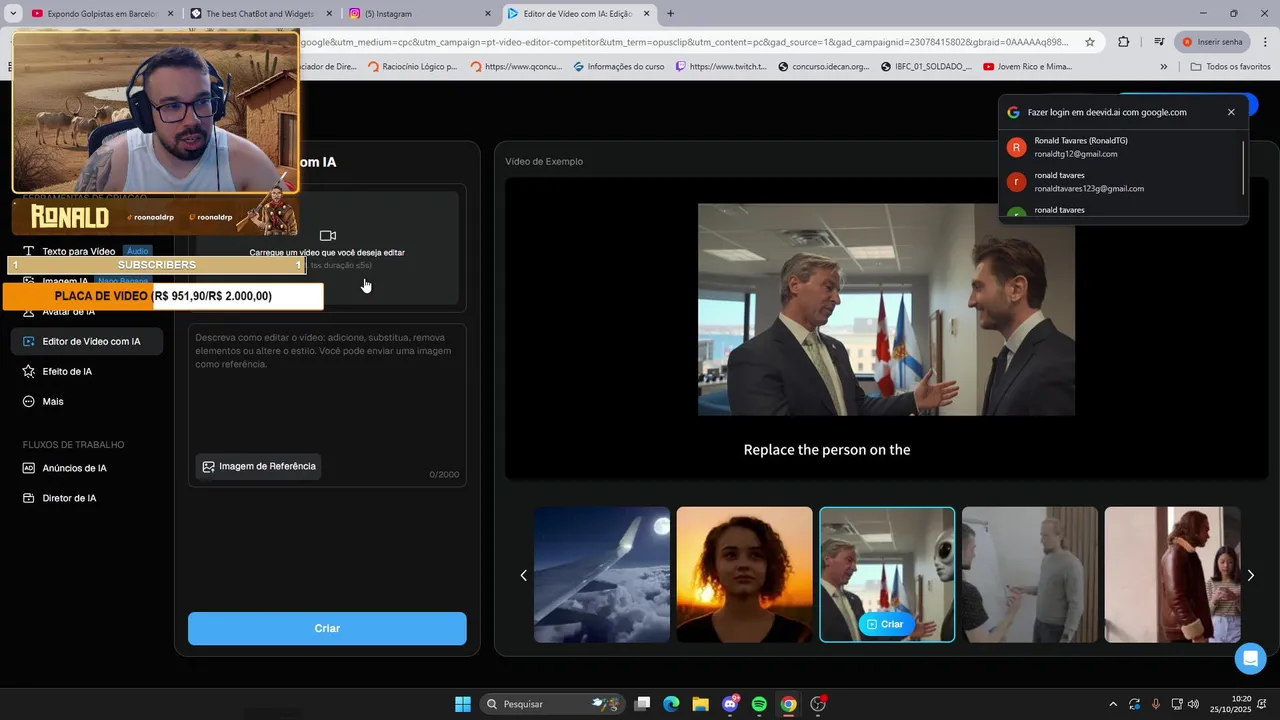Viewport: 1280px width, 720px height.
Task: Open a new browser tab
Action: tap(670, 14)
